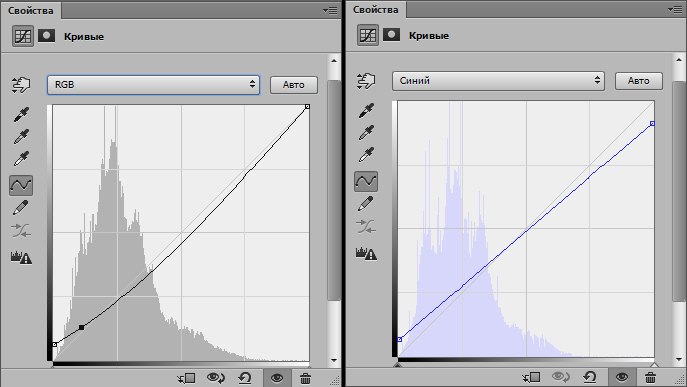This screenshot has height=387, width=687.
Task: Click the Авто button next to Синий
Action: click(x=638, y=81)
